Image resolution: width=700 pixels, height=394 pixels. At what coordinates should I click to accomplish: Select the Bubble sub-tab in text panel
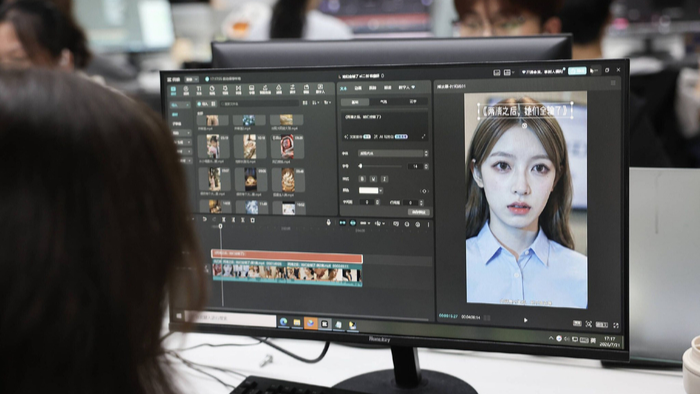pos(383,102)
